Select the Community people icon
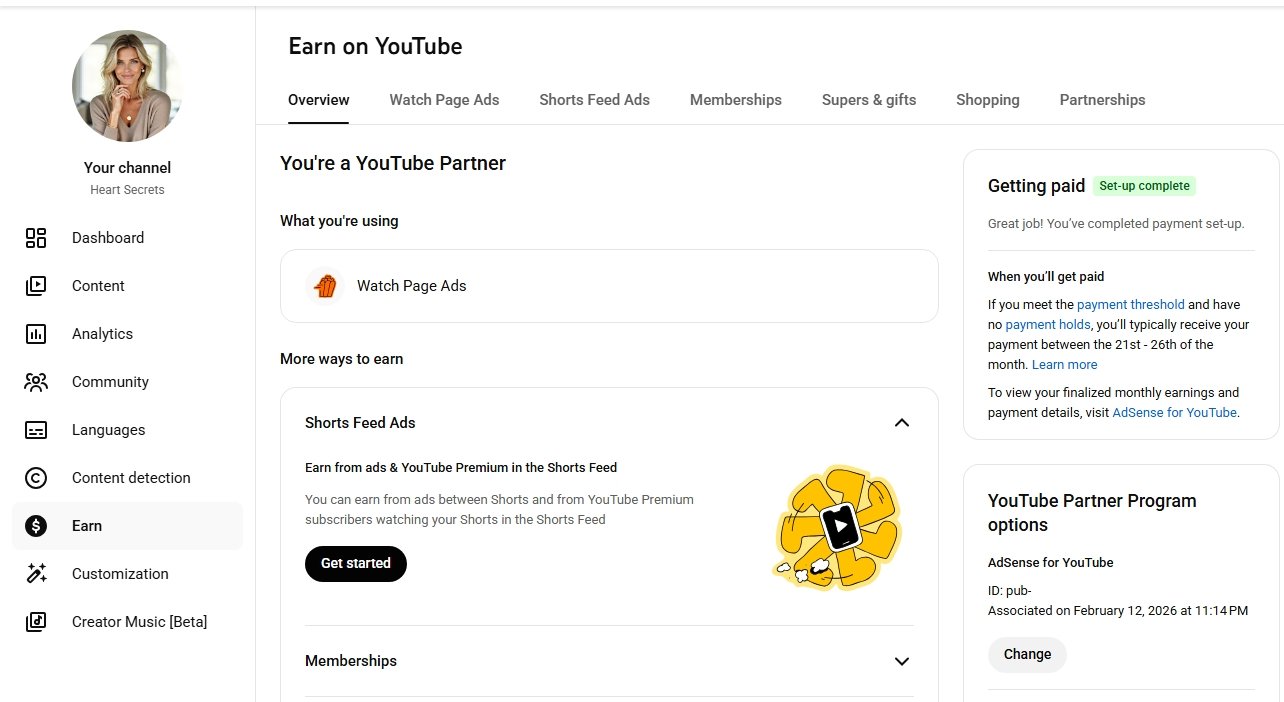The width and height of the screenshot is (1284, 702). [36, 382]
